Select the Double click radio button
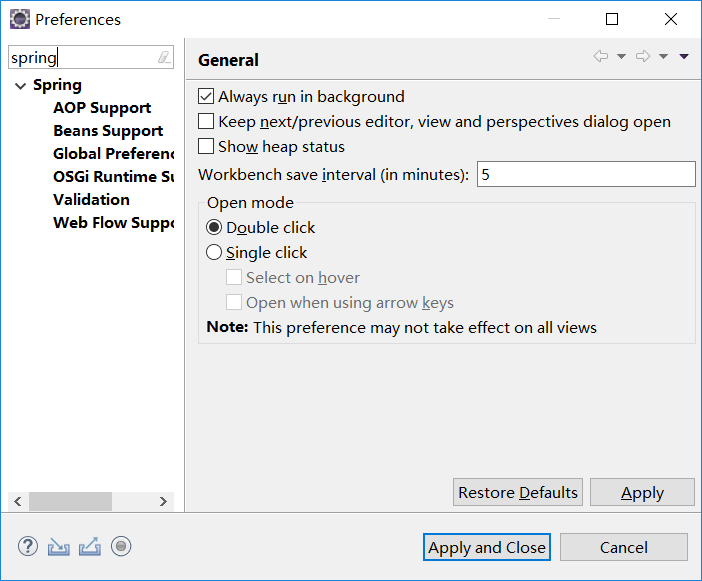This screenshot has height=581, width=702. (214, 227)
